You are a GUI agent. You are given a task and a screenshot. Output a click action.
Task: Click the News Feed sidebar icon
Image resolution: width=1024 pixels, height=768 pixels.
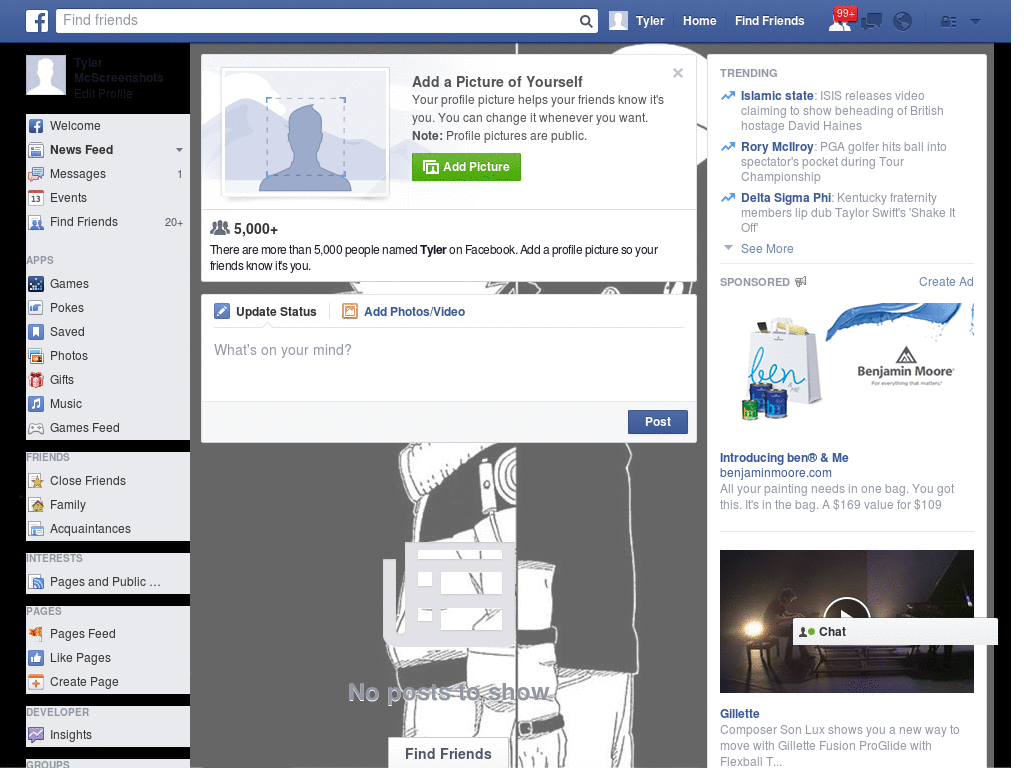[36, 150]
